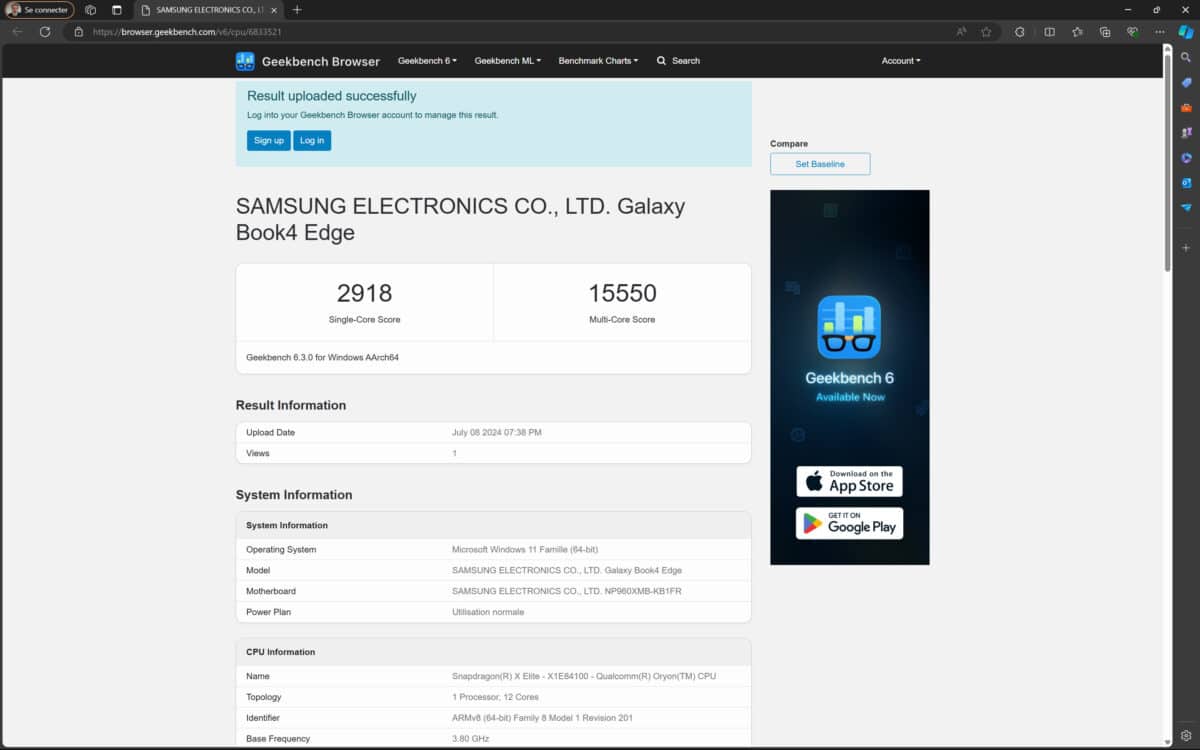Open the Edge Settings and more menu
The width and height of the screenshot is (1200, 750).
(1160, 31)
